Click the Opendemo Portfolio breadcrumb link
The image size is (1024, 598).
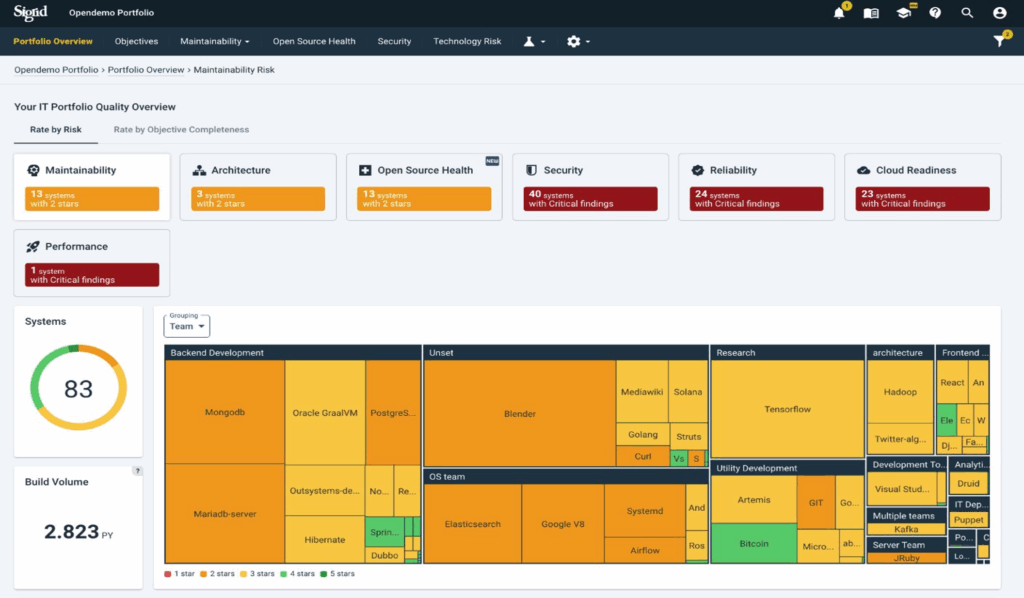[56, 70]
